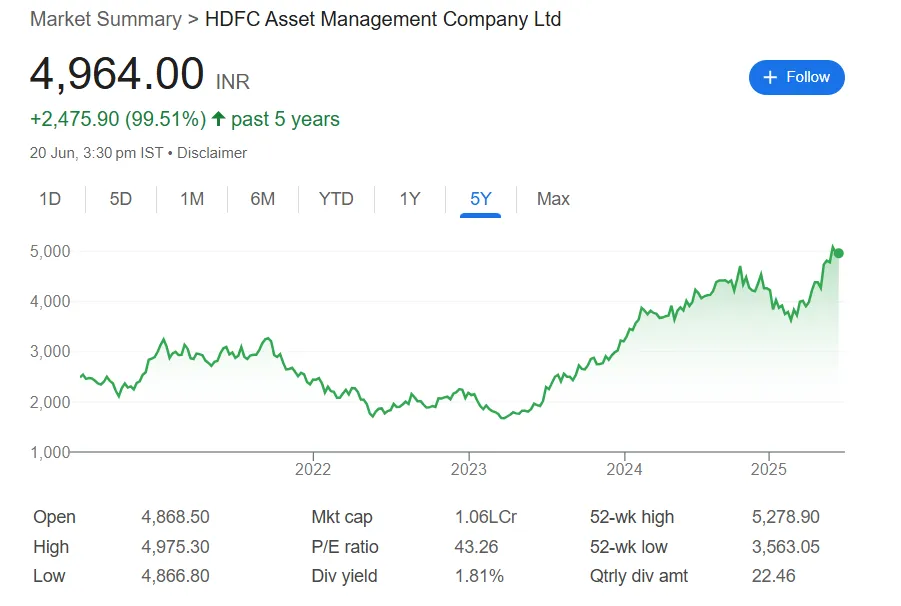The height and width of the screenshot is (606, 901).
Task: Show the 1Y chart range
Action: pos(410,199)
